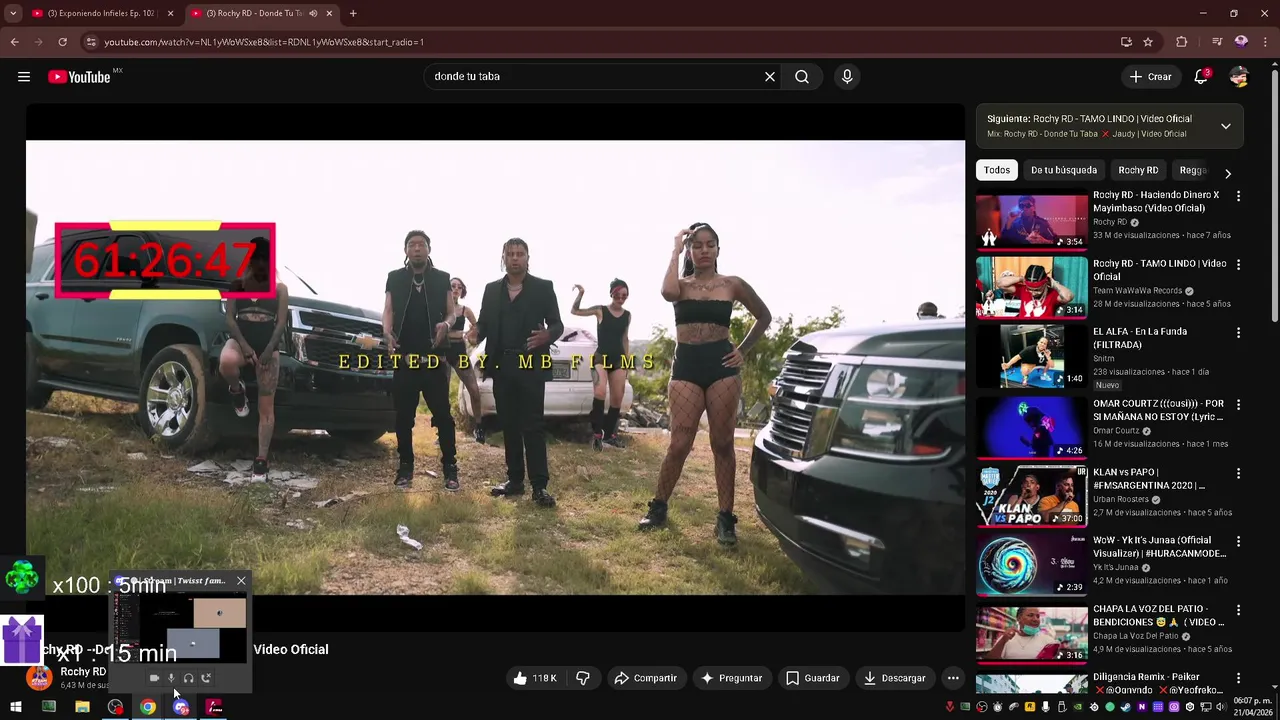The height and width of the screenshot is (720, 1280).
Task: Open the Rochy RD channel avatar
Action: pos(39,678)
